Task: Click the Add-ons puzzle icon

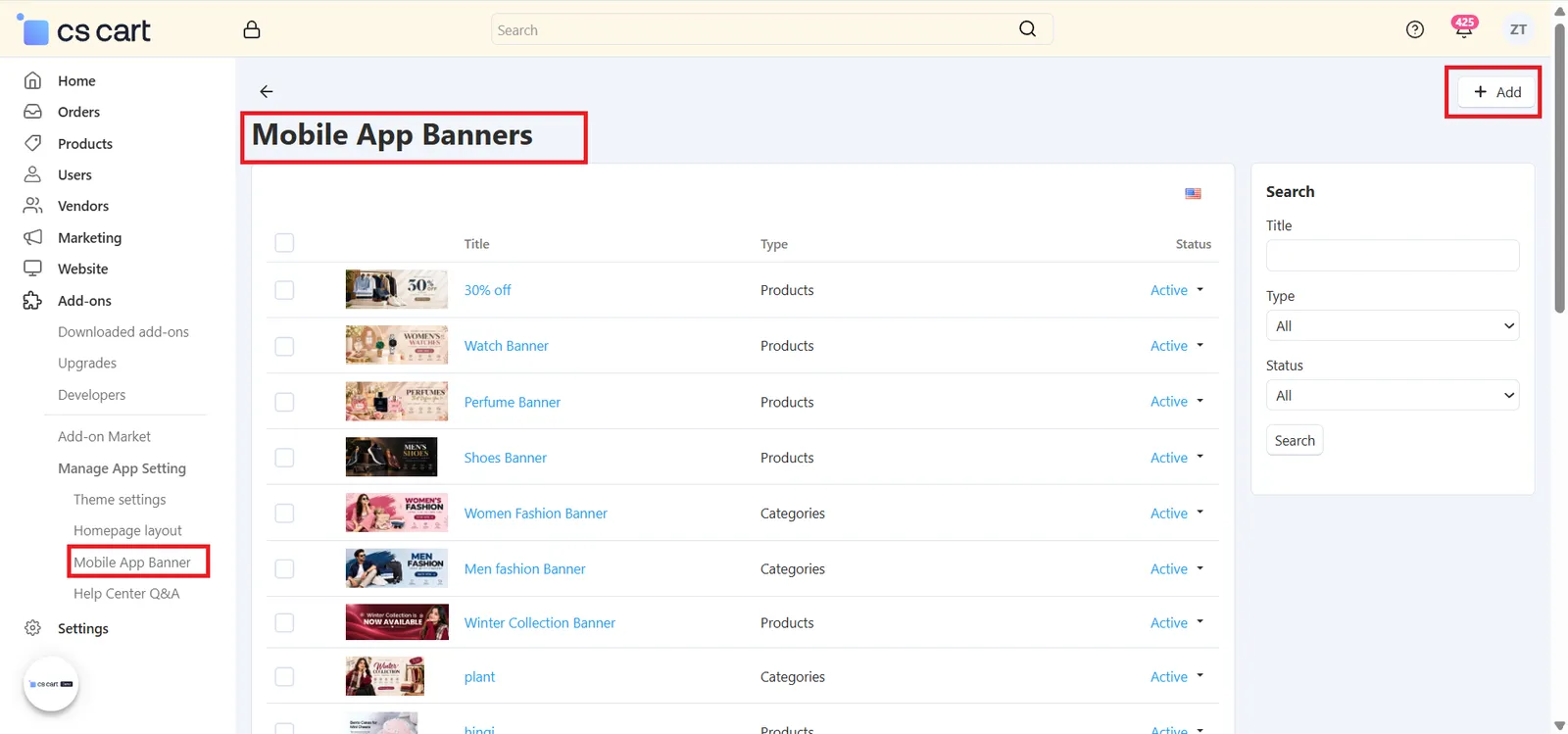Action: [x=32, y=301]
